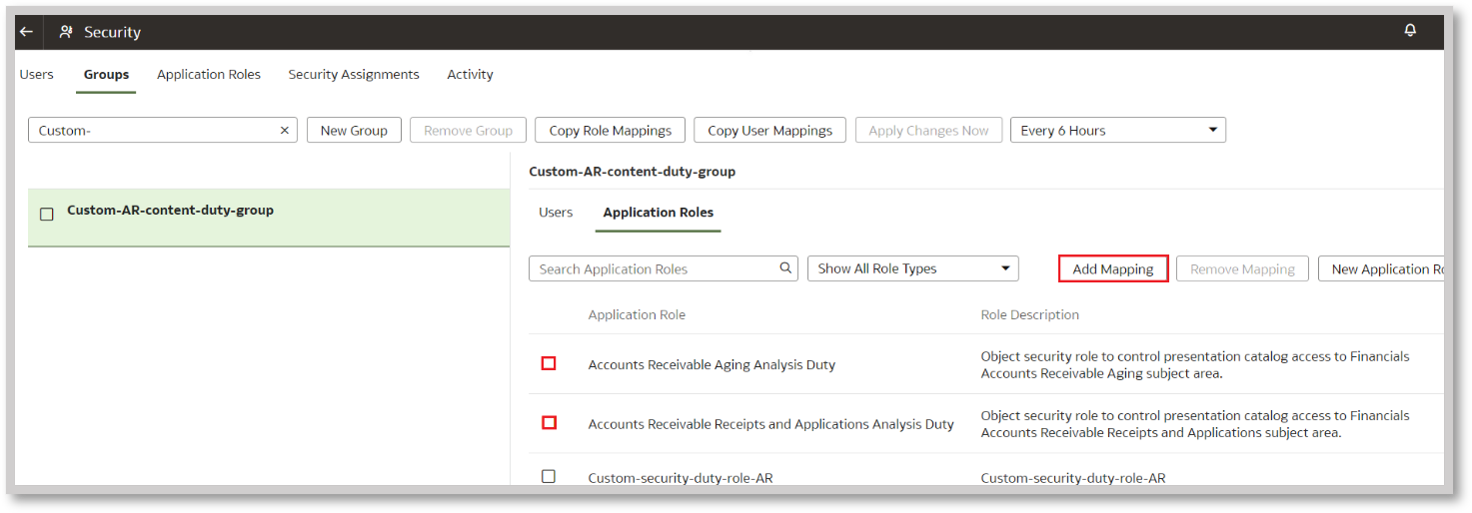Clear the Custom- group search text
This screenshot has width=1472, height=513.
tap(284, 131)
